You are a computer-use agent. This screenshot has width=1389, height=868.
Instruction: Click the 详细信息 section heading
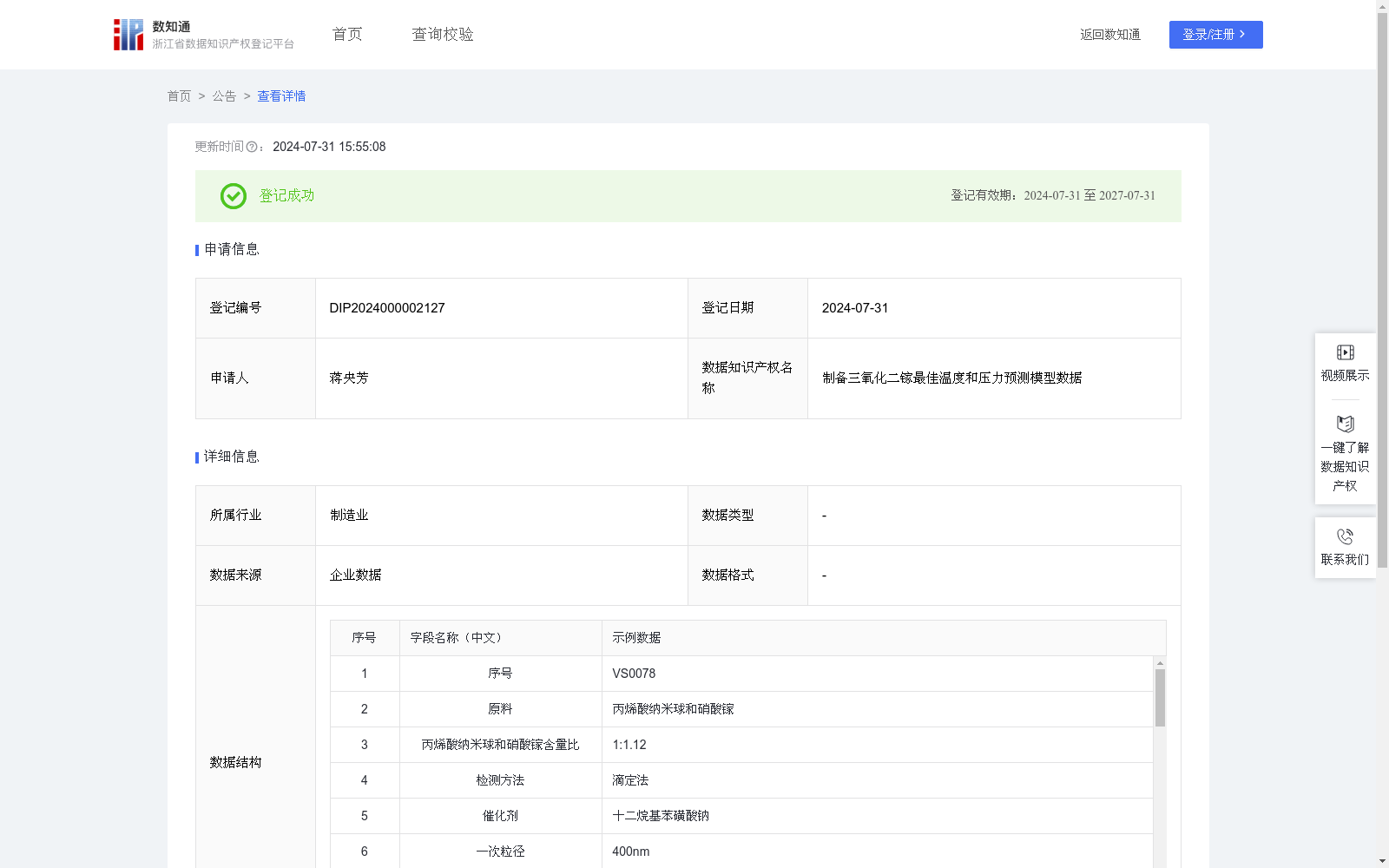tap(232, 457)
